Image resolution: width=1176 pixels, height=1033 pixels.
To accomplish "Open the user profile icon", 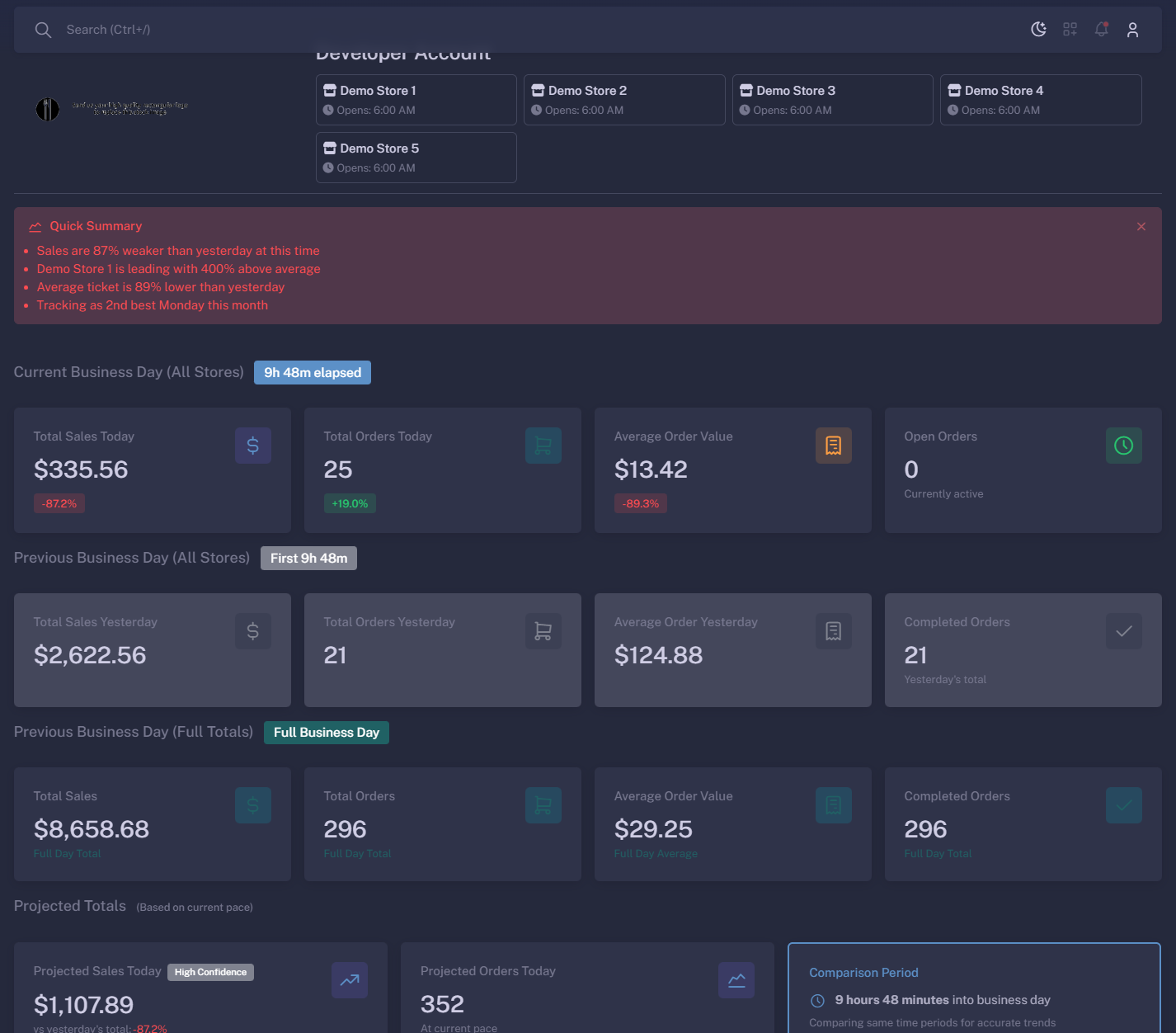I will point(1132,30).
